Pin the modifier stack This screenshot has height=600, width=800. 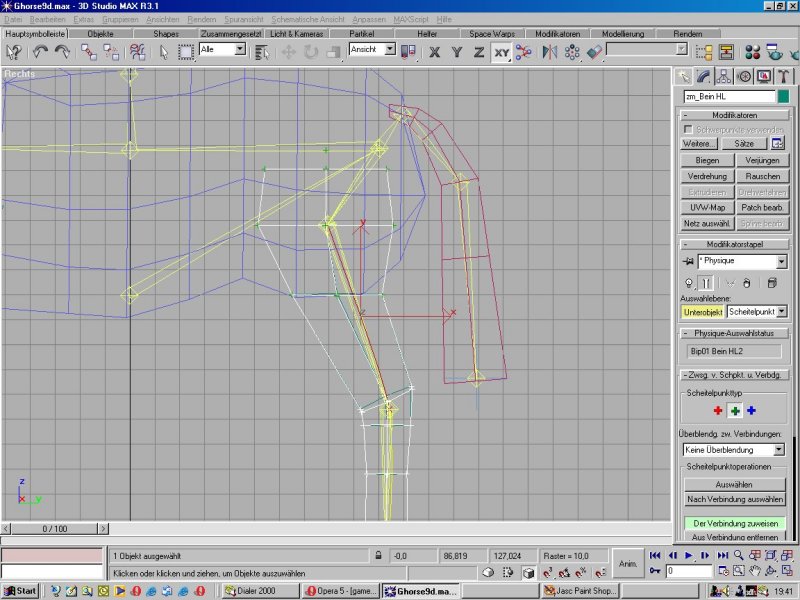[689, 261]
